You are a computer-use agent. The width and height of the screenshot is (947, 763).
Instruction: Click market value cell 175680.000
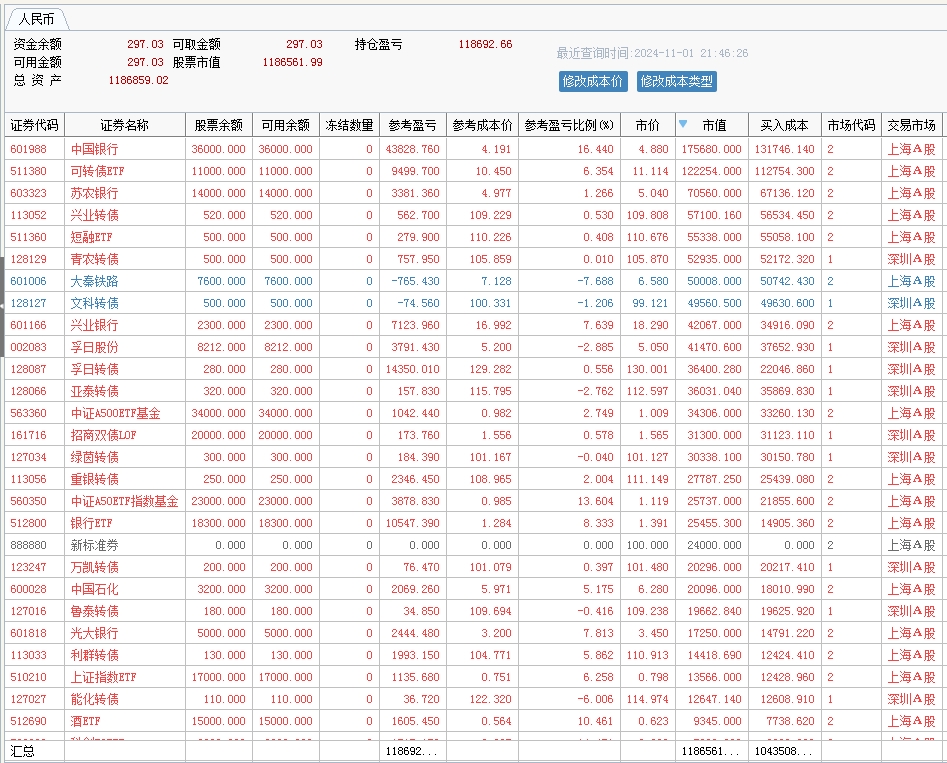(x=711, y=149)
